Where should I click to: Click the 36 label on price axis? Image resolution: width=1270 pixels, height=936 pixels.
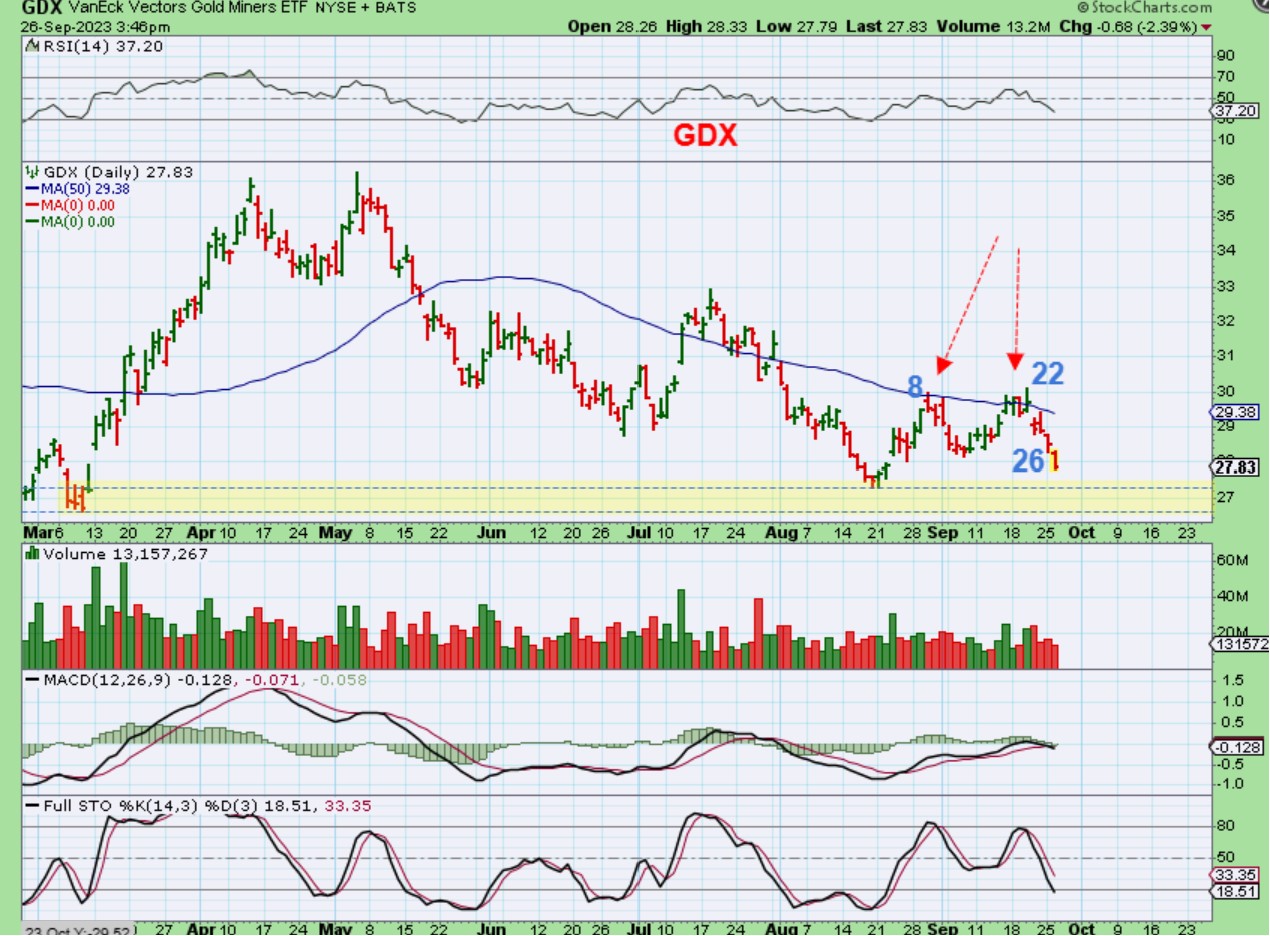click(x=1224, y=180)
